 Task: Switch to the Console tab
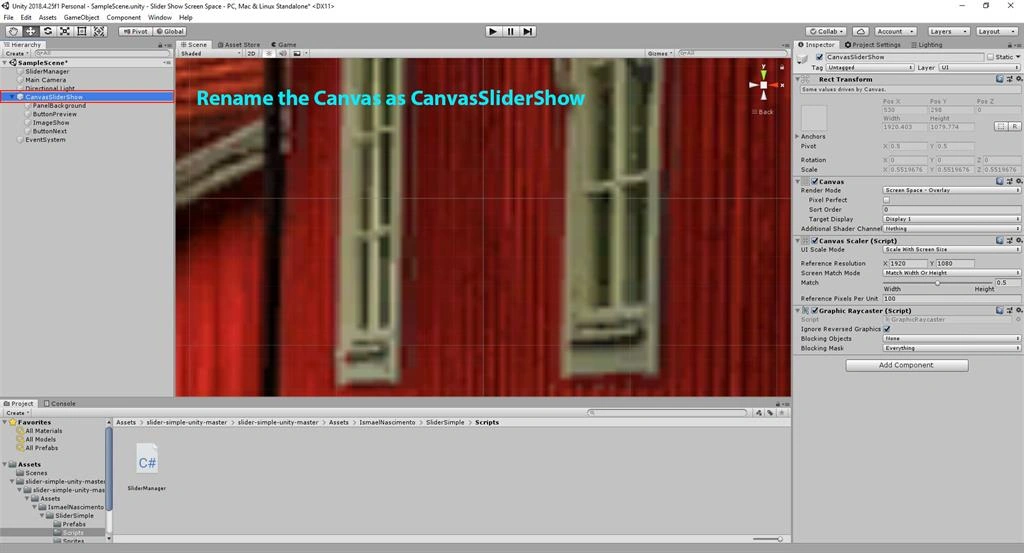[x=59, y=403]
